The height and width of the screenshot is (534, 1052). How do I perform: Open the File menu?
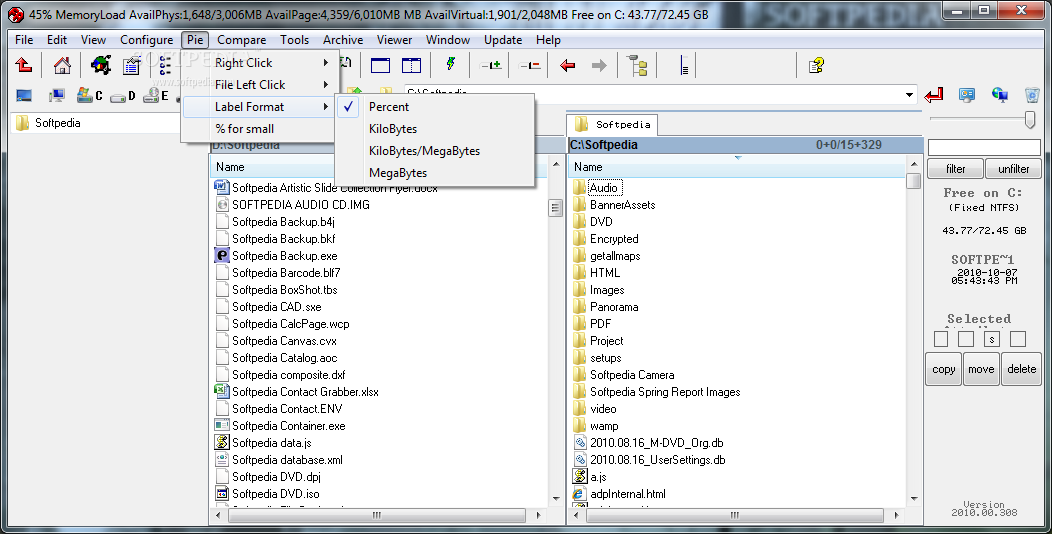pos(24,40)
